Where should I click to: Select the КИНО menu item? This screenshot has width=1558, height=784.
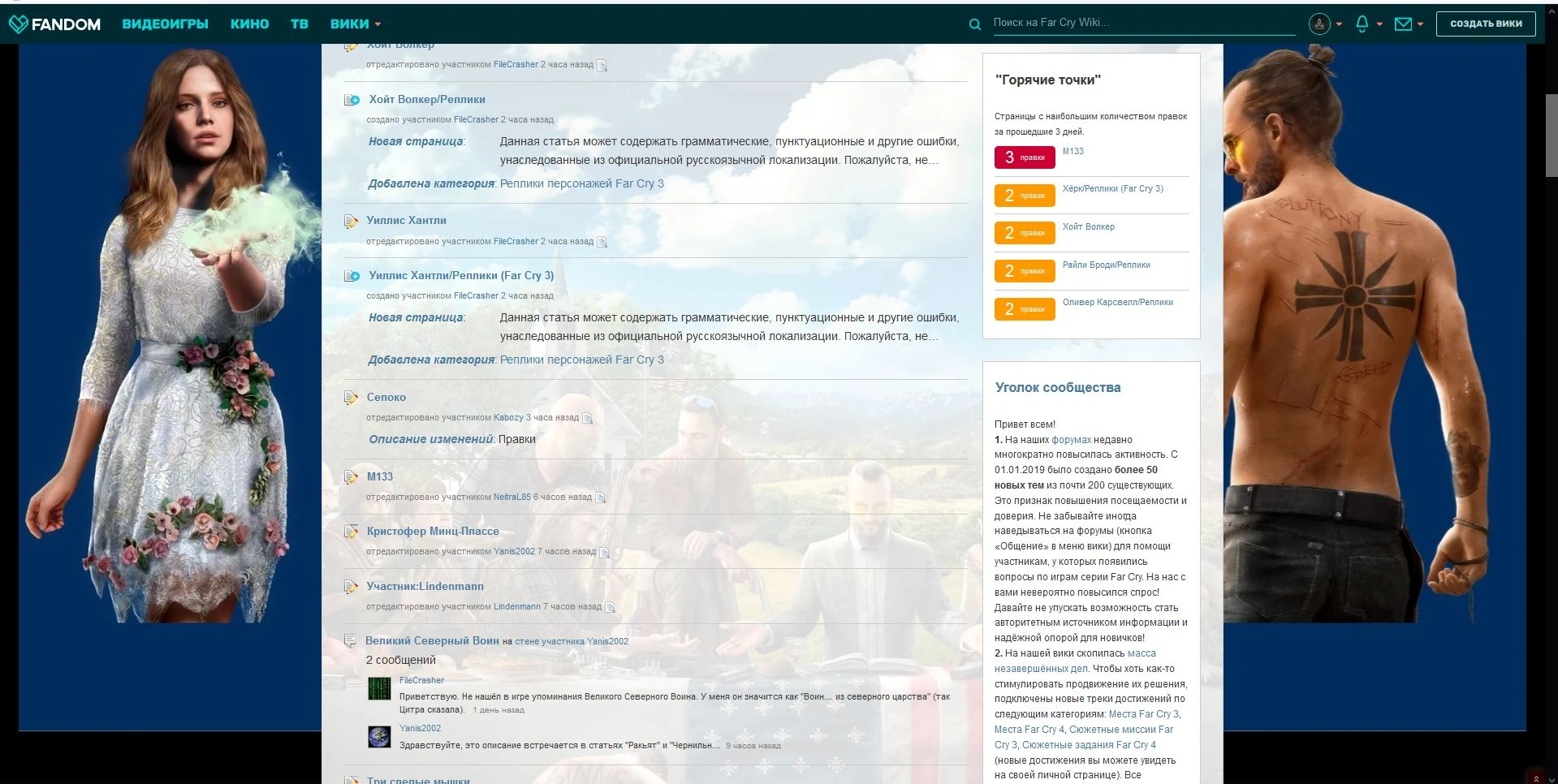249,24
